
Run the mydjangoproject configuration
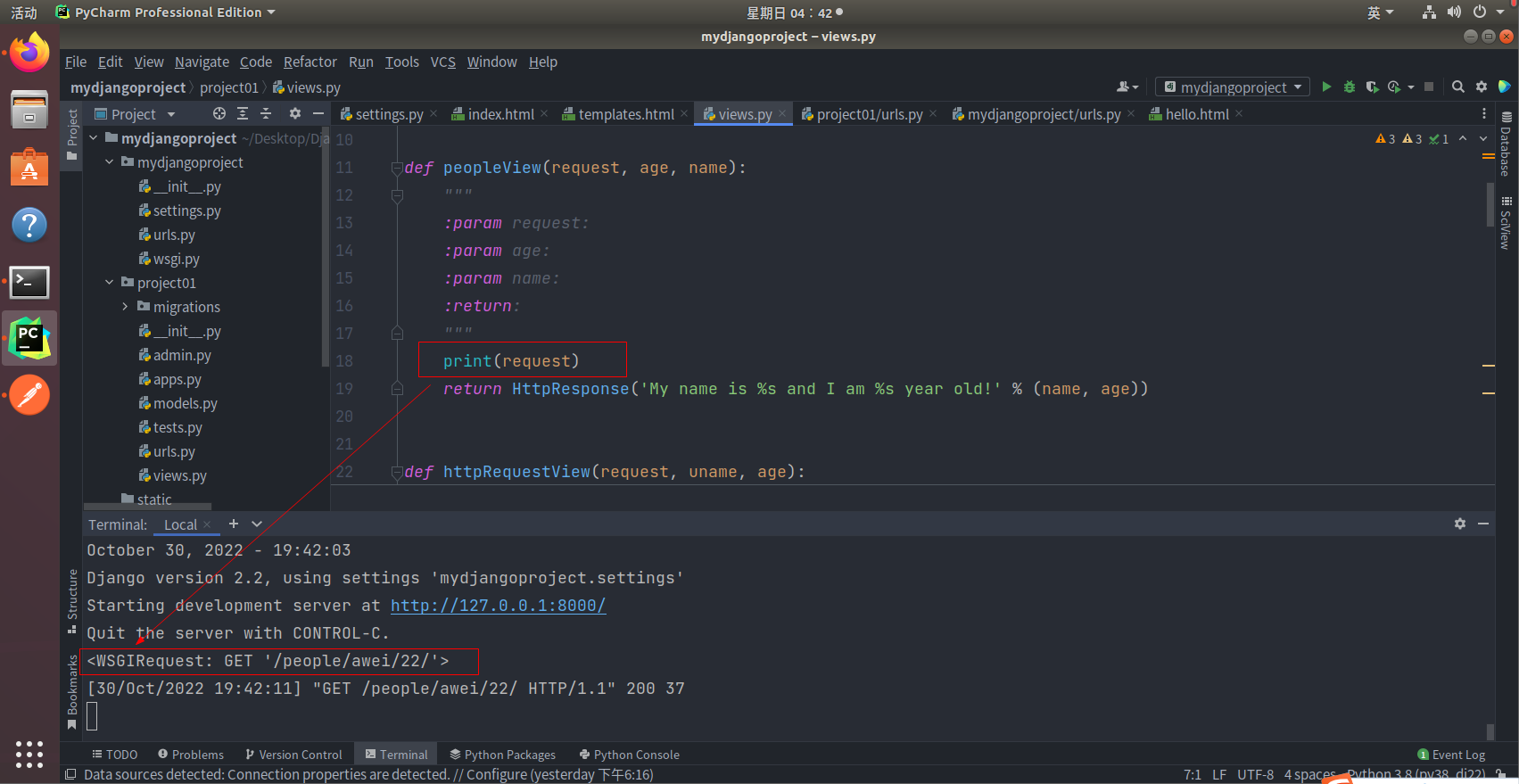(1326, 87)
